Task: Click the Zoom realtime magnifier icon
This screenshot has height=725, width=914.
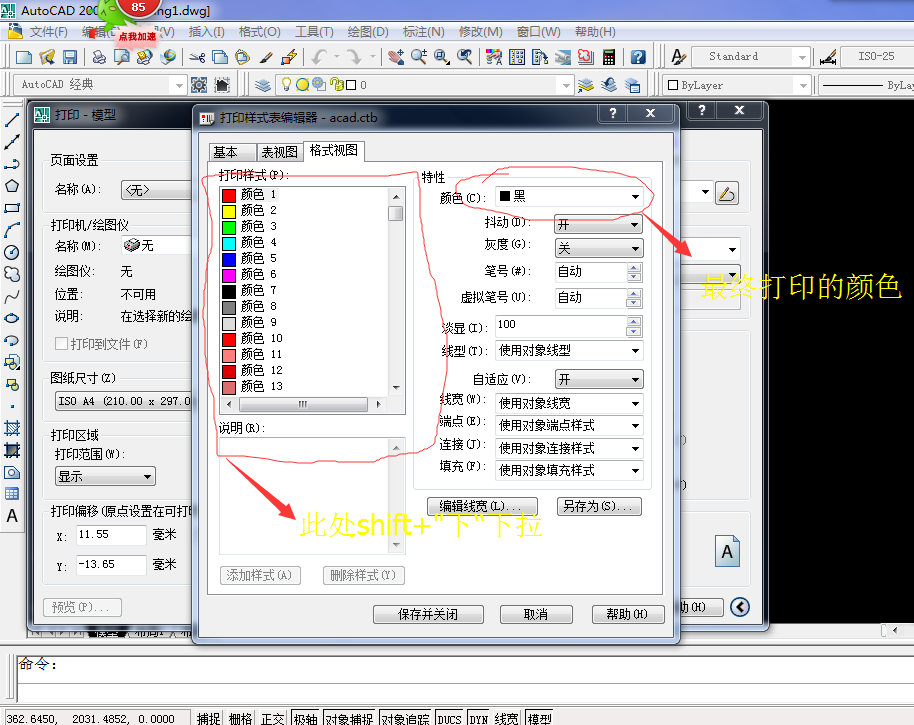Action: (x=419, y=57)
